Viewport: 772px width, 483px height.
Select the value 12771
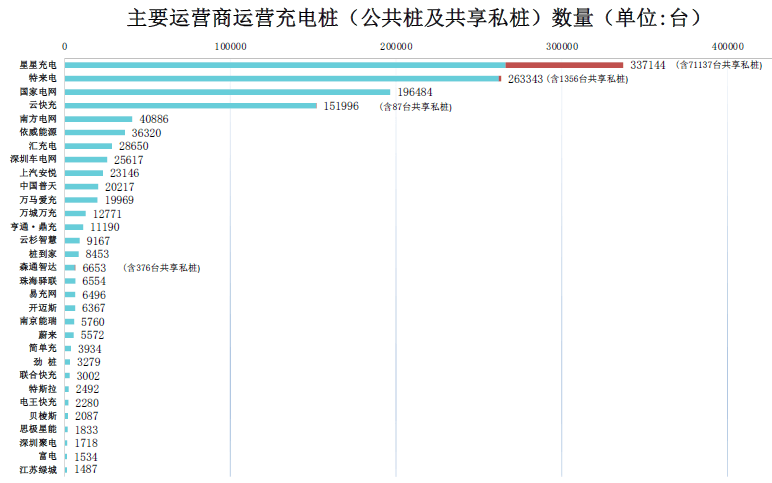(x=107, y=214)
